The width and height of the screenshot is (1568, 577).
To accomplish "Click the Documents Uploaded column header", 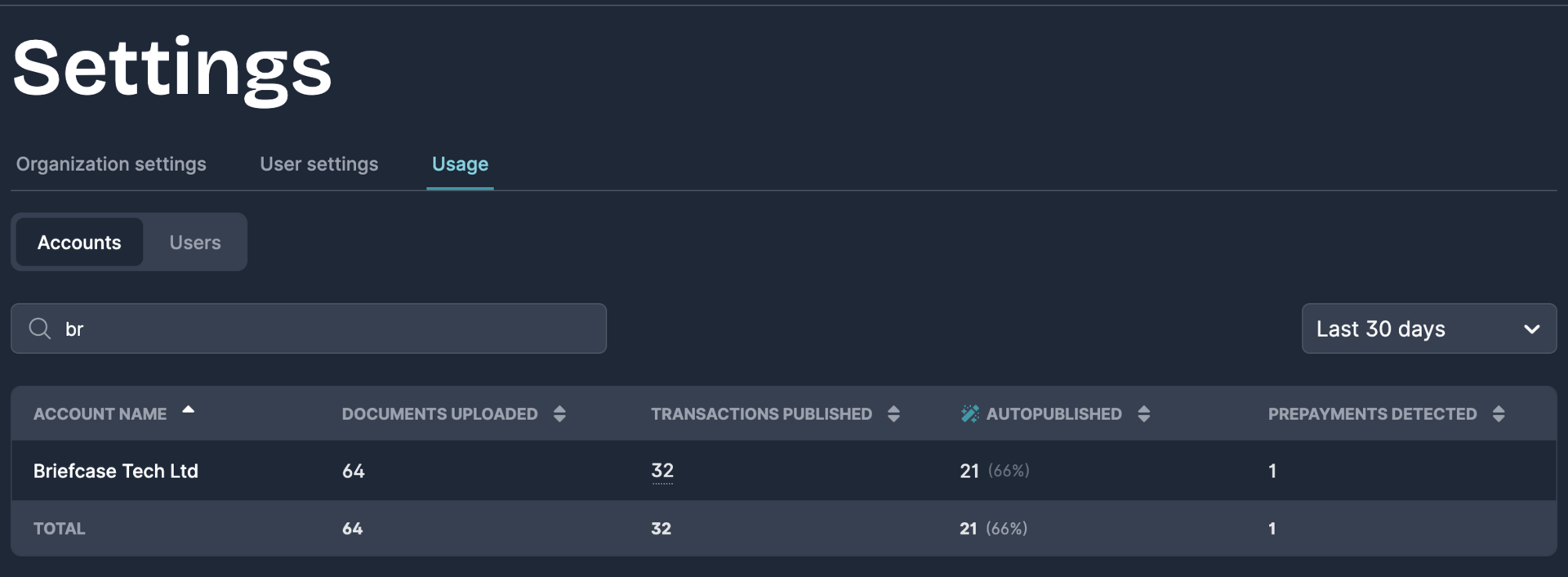I will coord(439,414).
